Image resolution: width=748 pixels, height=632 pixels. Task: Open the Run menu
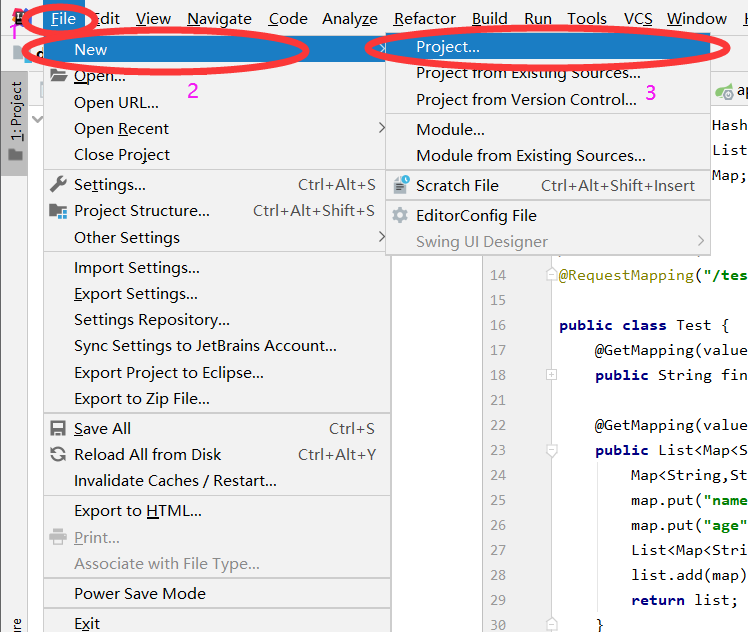pos(538,19)
